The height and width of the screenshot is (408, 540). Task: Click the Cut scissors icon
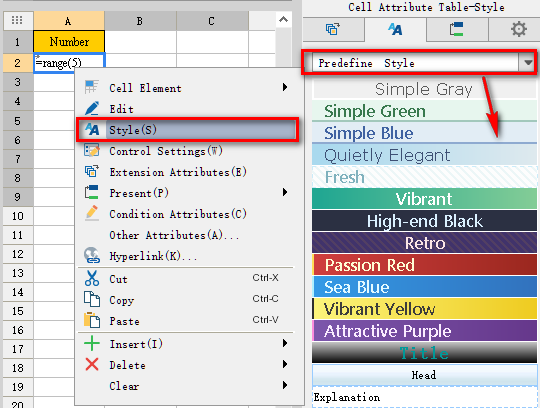point(92,278)
